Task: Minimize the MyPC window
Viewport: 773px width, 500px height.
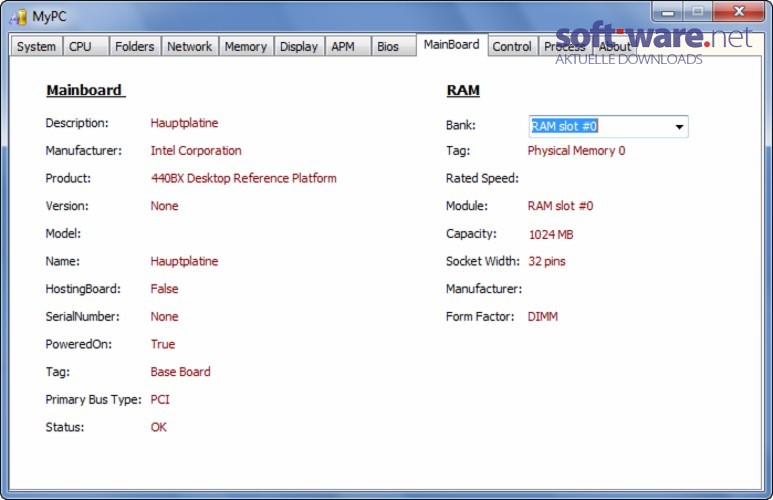Action: coord(668,11)
